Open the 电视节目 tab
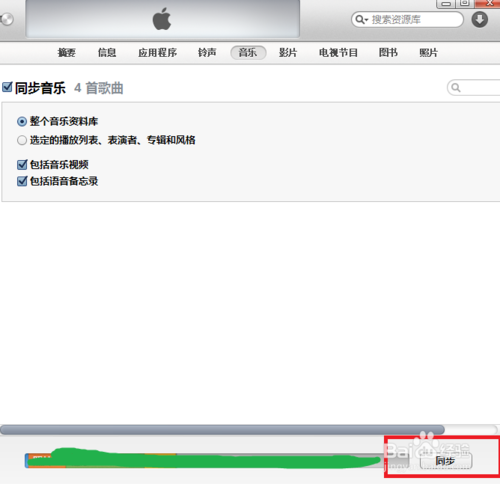Image resolution: width=500 pixels, height=484 pixels. tap(338, 53)
